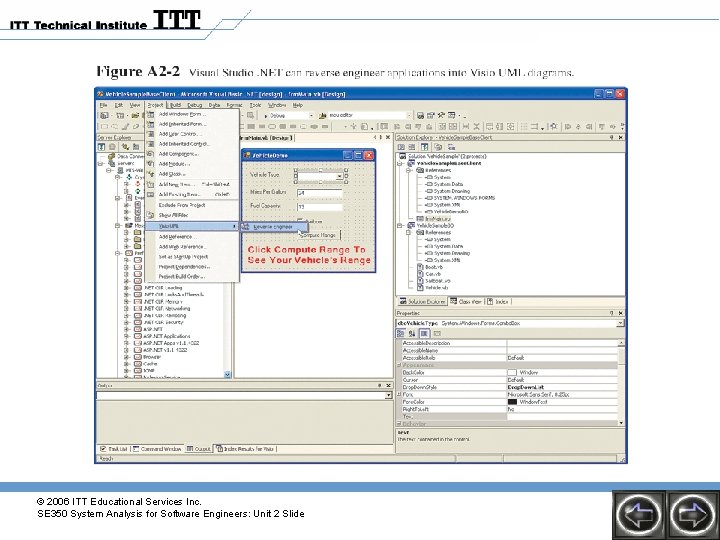The width and height of the screenshot is (720, 540).
Task: Open the File menu
Action: point(104,105)
